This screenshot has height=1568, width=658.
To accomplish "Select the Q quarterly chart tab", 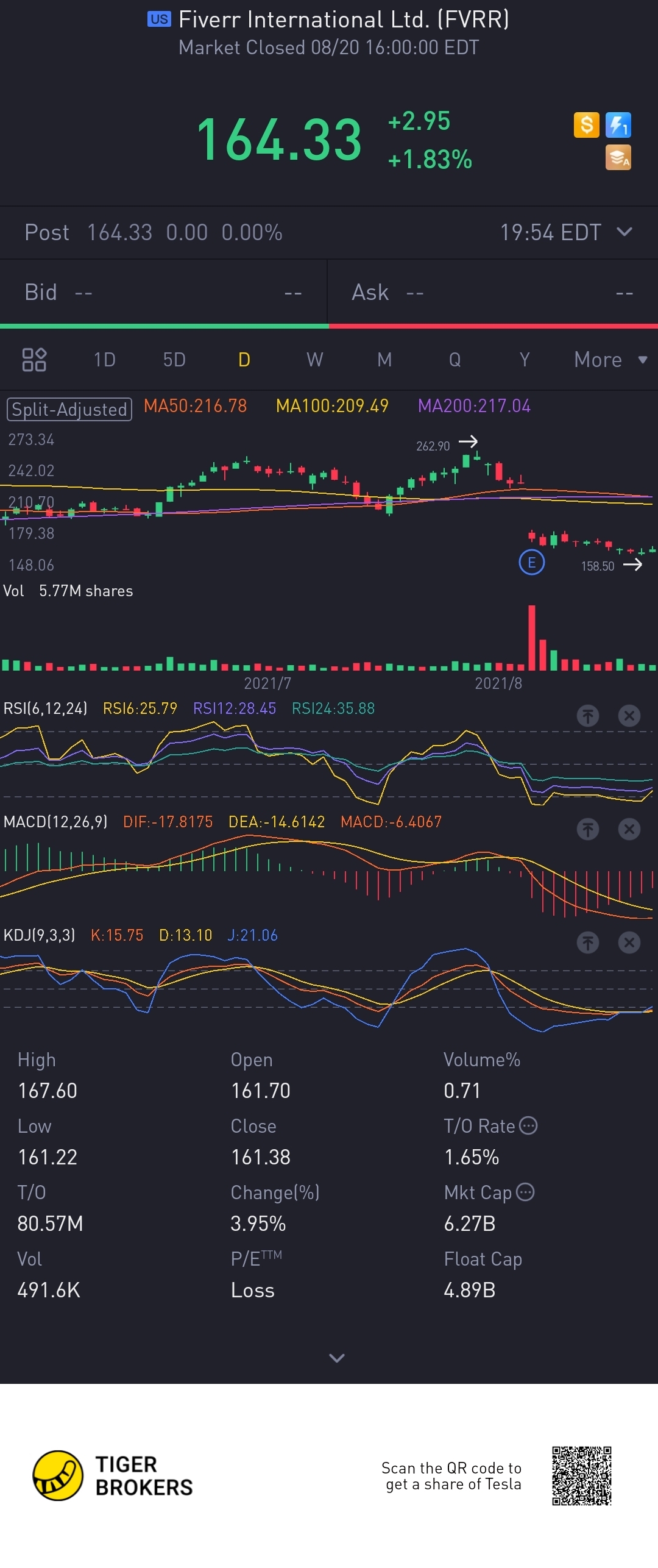I will pyautogui.click(x=455, y=360).
